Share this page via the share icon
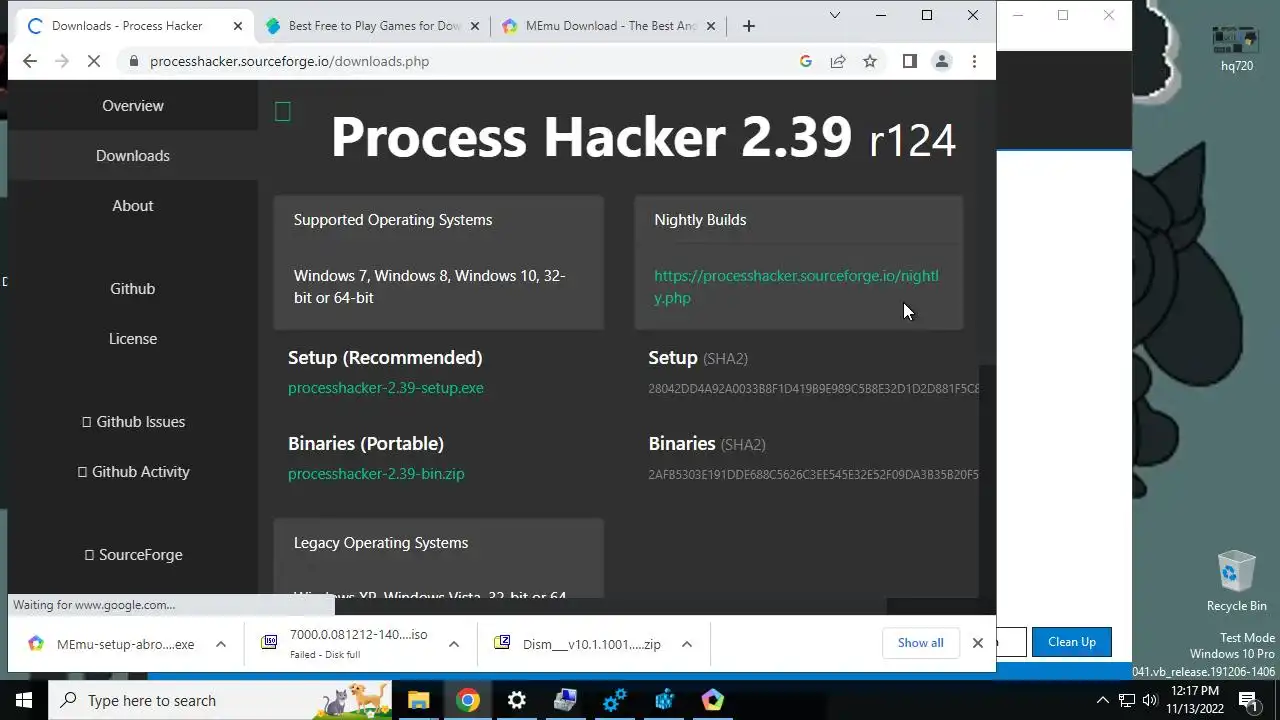 tap(838, 61)
